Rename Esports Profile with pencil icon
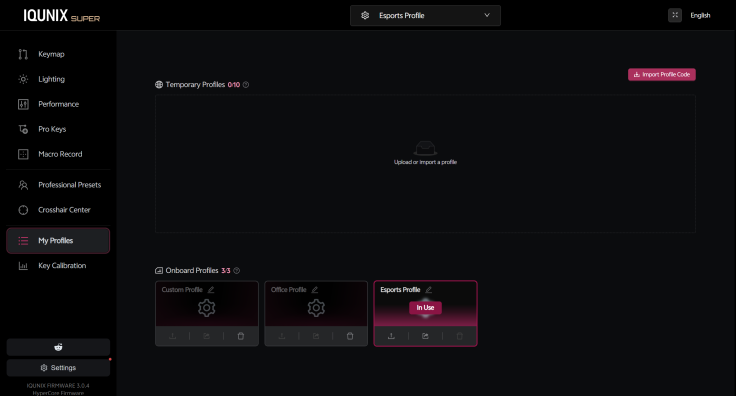 point(429,290)
